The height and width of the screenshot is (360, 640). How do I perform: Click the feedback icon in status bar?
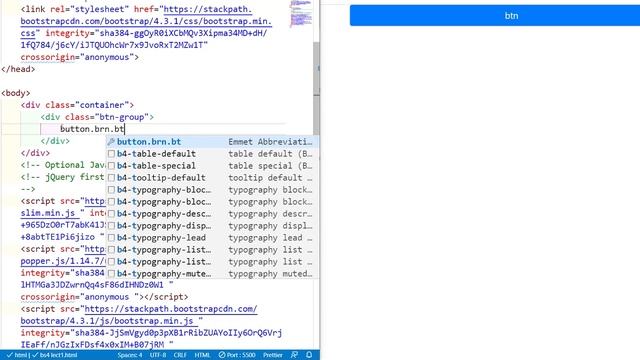pyautogui.click(x=294, y=355)
